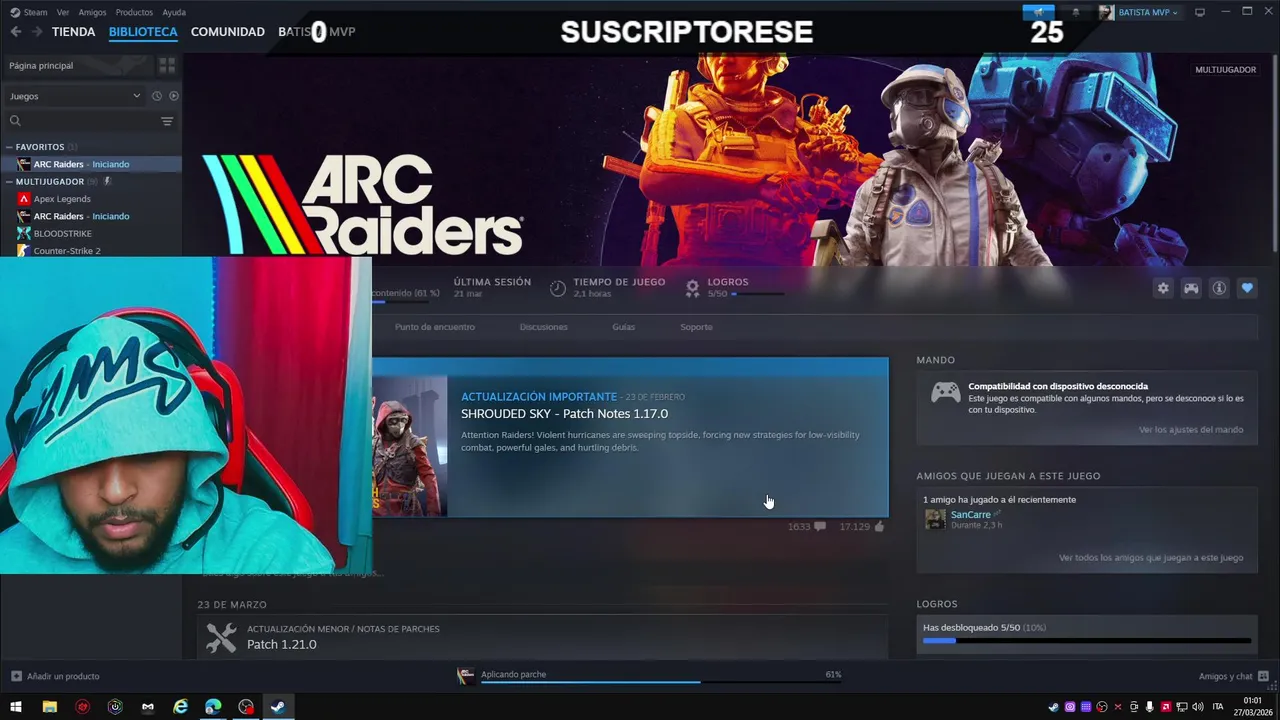Screen dimensions: 1280x720
Task: Click the achievements unlocked progress bar
Action: 1086,640
